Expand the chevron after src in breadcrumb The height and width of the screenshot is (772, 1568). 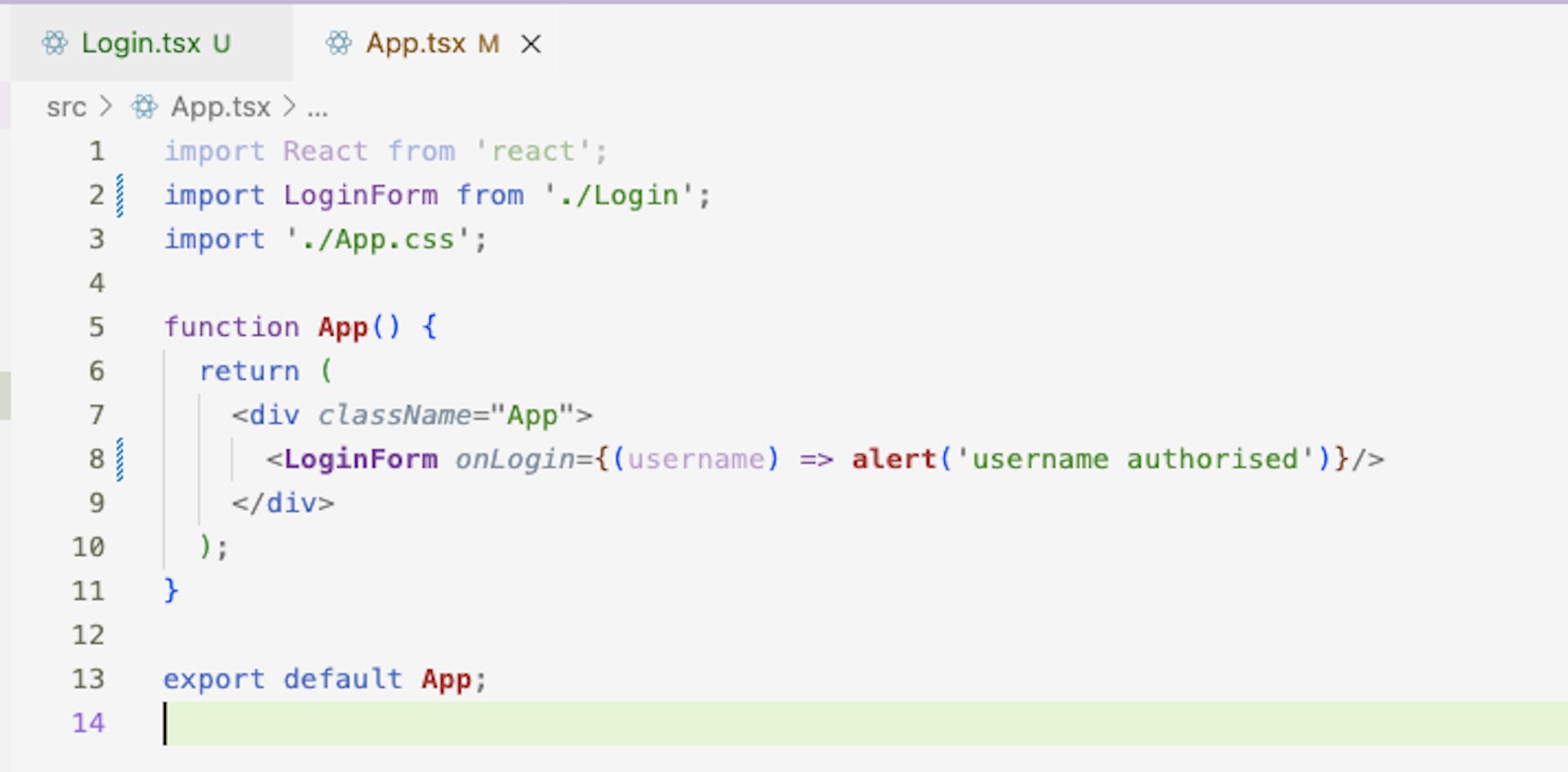pyautogui.click(x=105, y=107)
